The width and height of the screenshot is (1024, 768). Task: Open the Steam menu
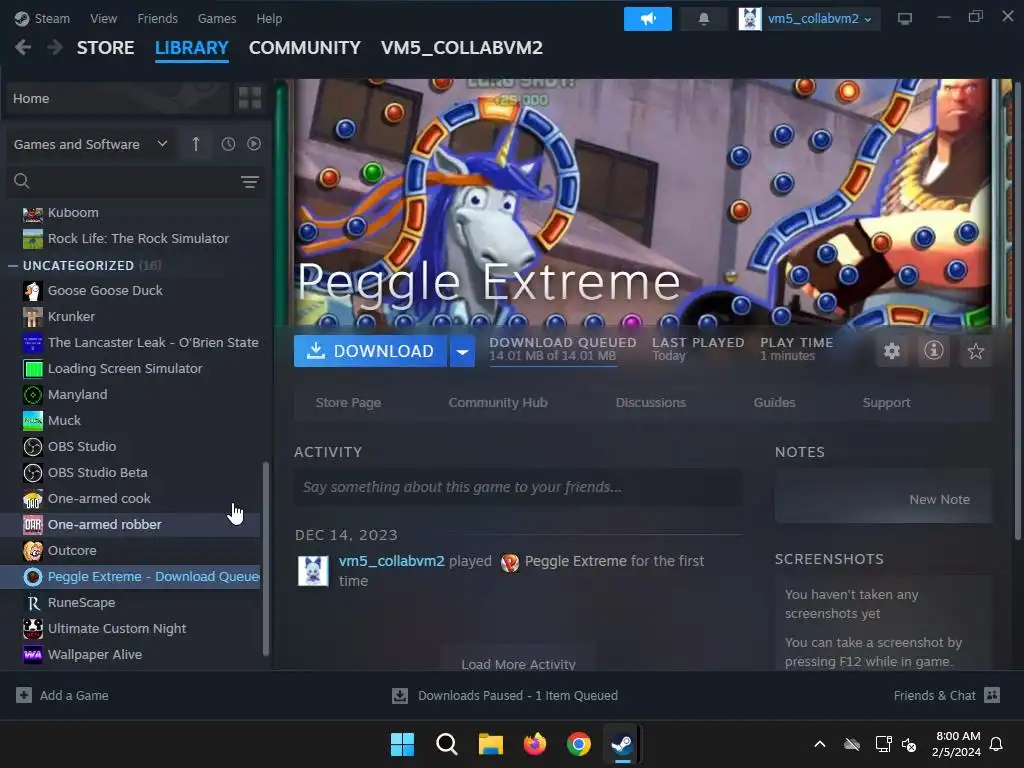pyautogui.click(x=42, y=18)
